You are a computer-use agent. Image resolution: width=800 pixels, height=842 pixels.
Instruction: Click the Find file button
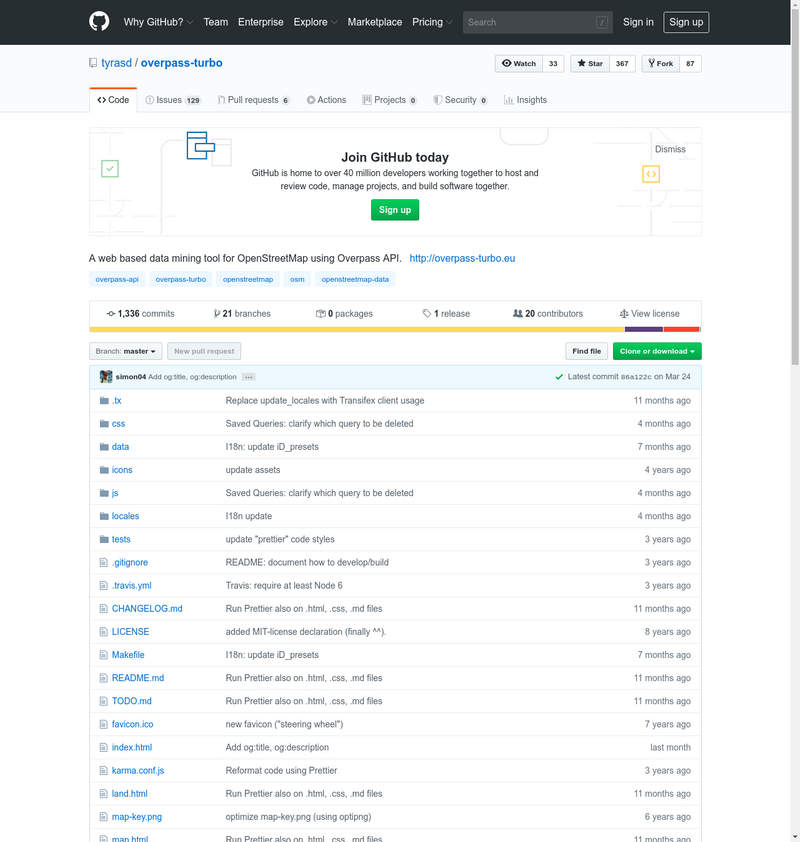pos(586,351)
